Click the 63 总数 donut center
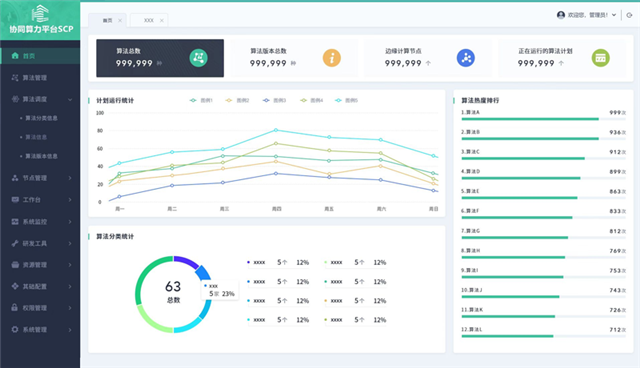Screen dimensions: 640x368 coord(173,292)
